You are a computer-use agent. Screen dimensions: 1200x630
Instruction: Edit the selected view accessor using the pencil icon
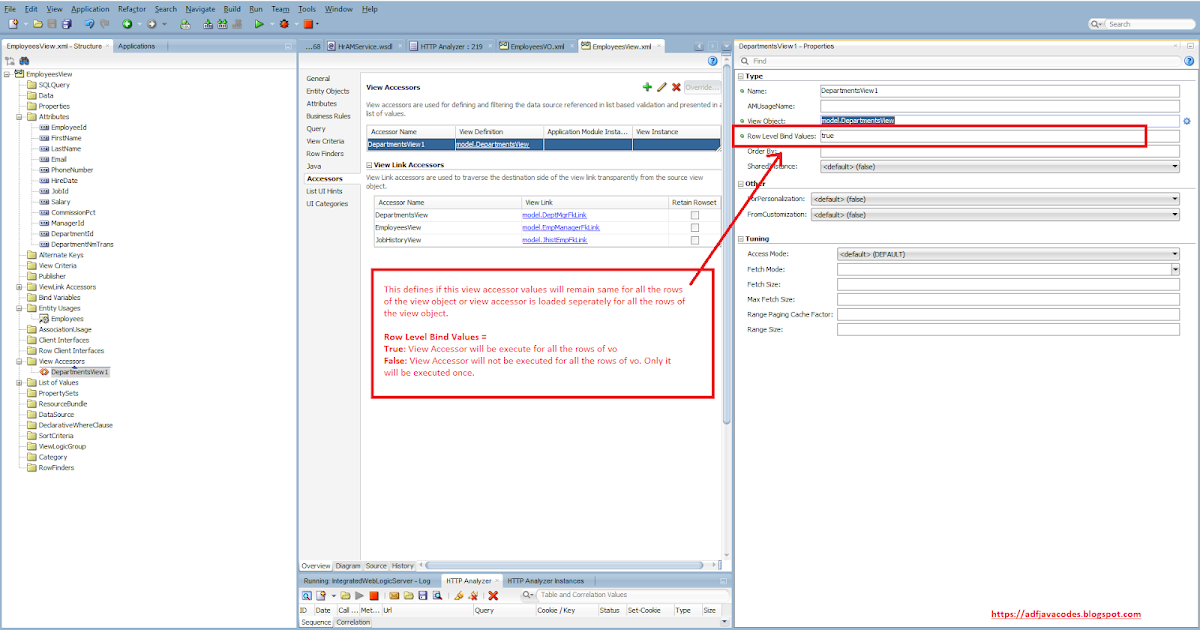tap(662, 87)
